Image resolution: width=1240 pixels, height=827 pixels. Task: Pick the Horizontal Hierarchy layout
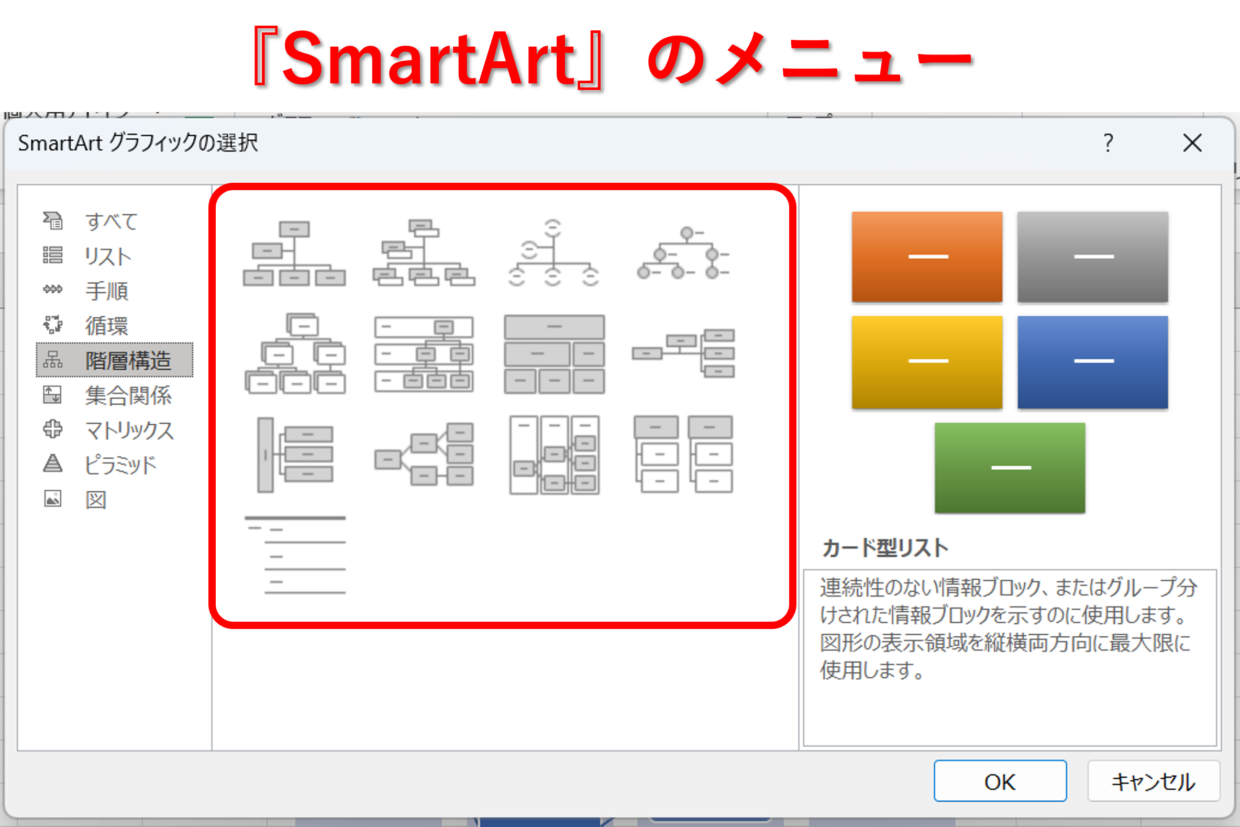(x=424, y=455)
